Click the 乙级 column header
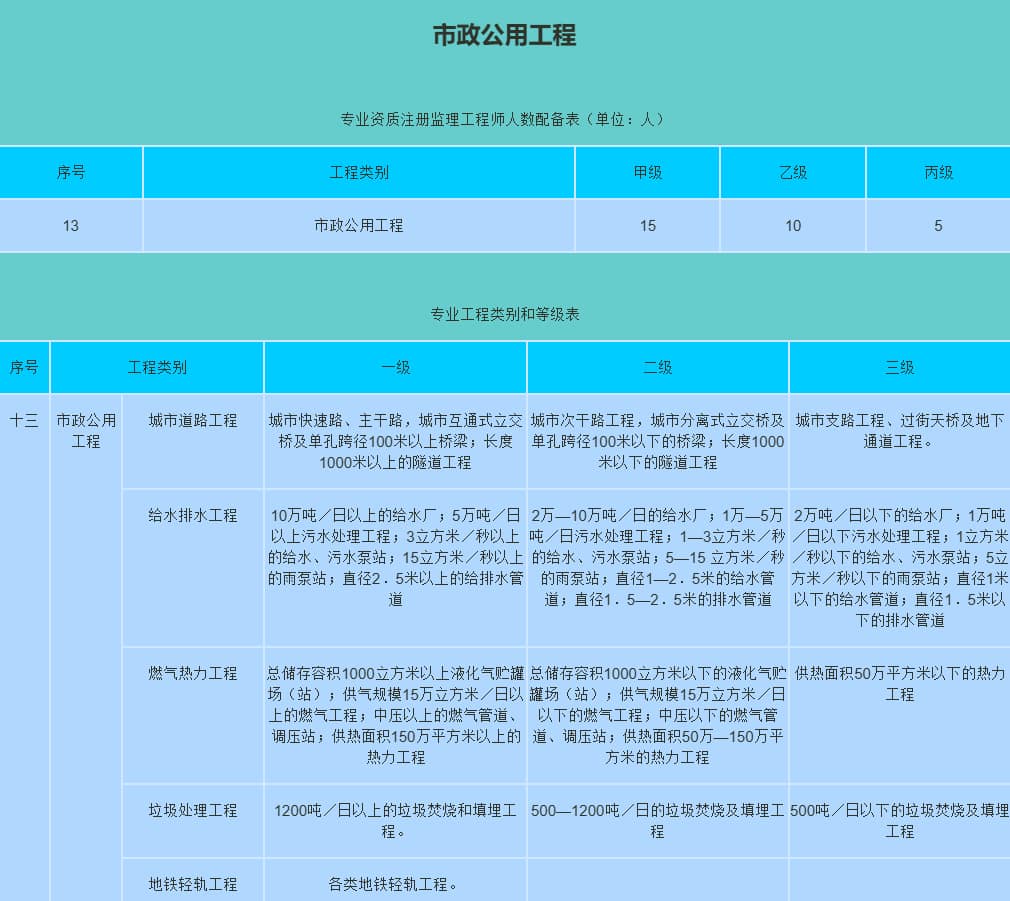Viewport: 1010px width, 901px height. [793, 172]
